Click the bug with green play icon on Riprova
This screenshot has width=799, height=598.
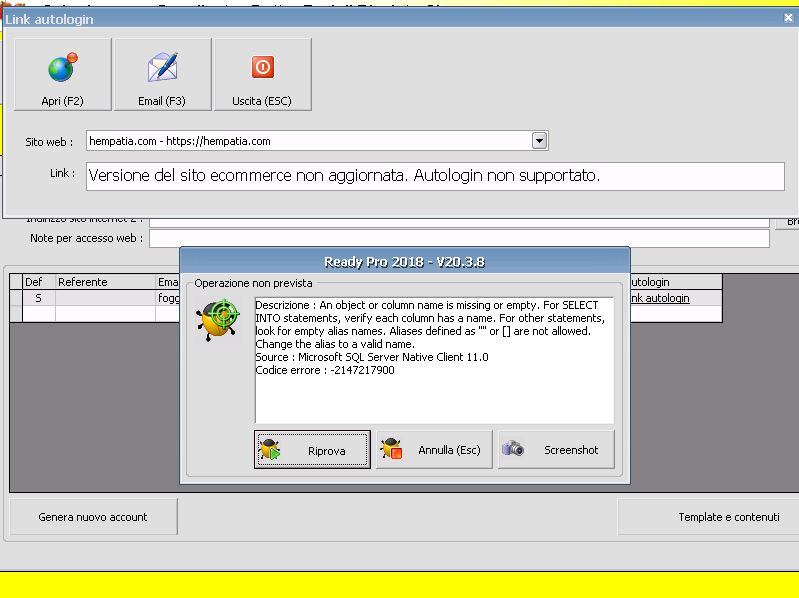pos(270,449)
